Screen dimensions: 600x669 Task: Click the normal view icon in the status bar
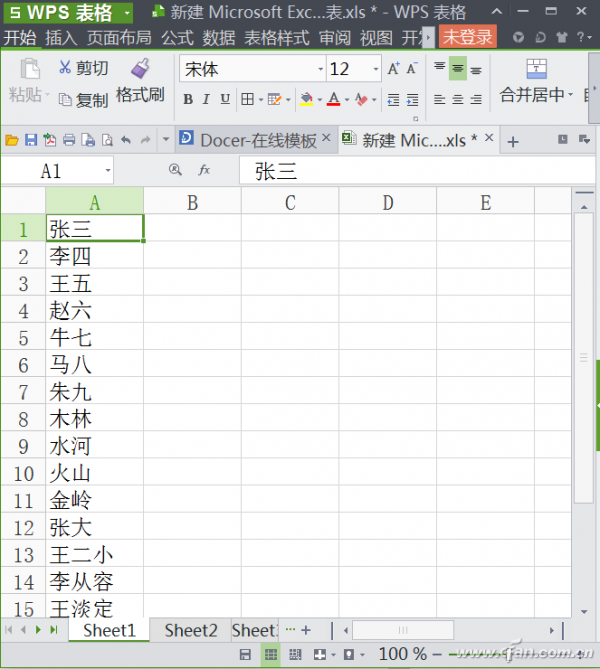271,654
